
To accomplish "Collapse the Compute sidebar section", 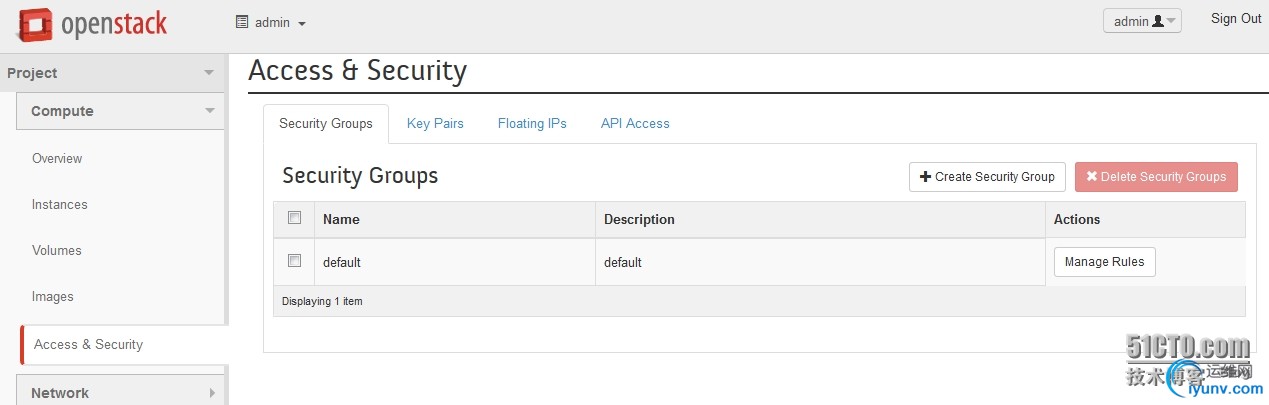I will tap(120, 111).
